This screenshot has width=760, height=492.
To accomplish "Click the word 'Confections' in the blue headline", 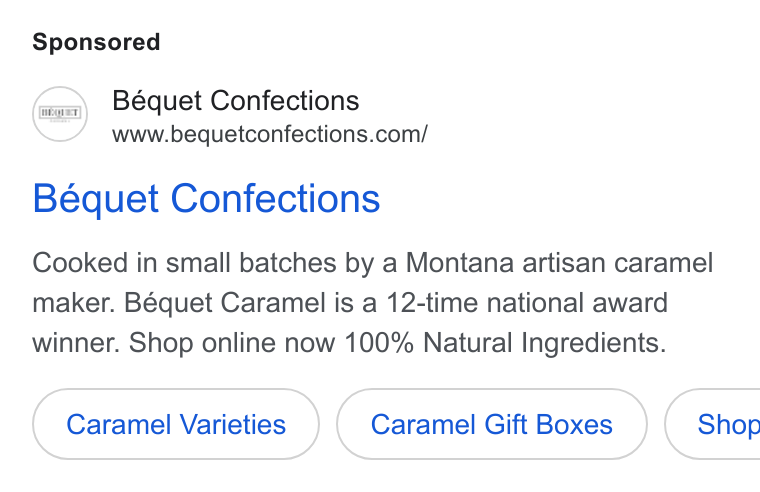I will click(275, 199).
